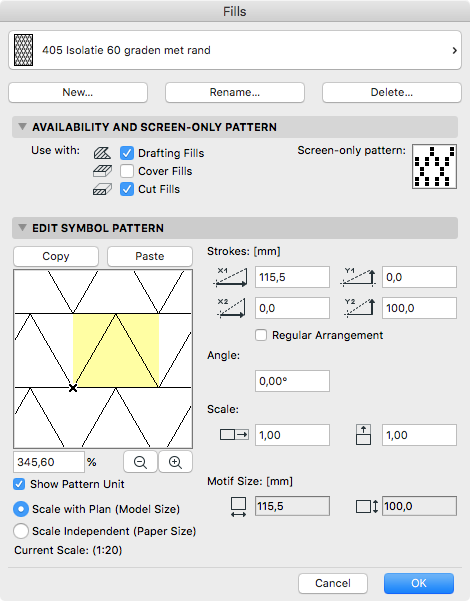Click the Paste button
This screenshot has height=601, width=470.
[x=150, y=256]
